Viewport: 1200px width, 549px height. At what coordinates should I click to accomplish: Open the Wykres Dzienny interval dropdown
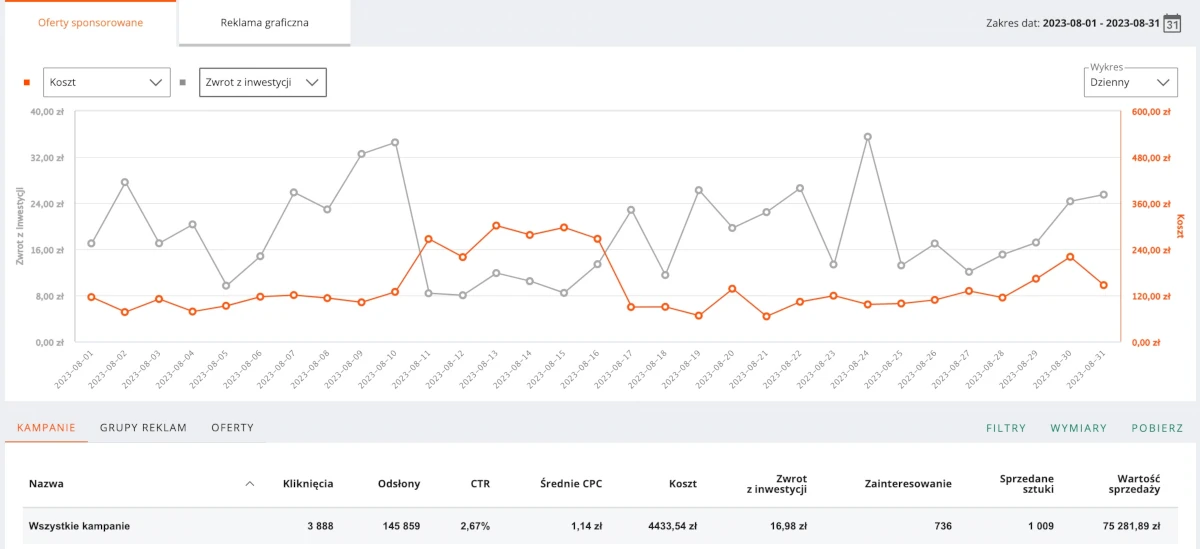tap(1130, 83)
